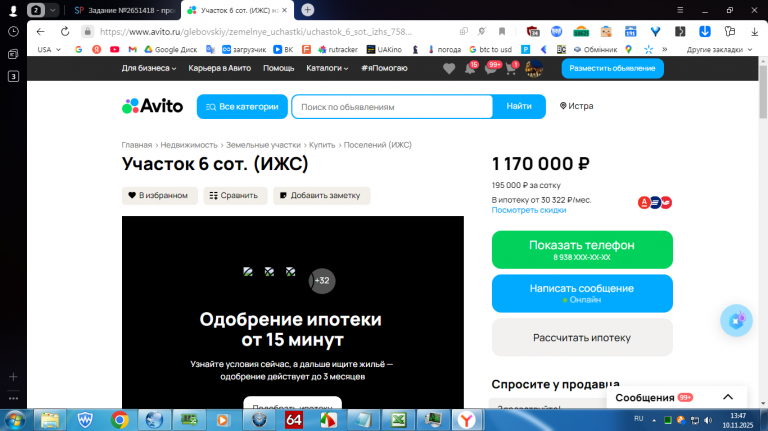Expand the «Для бизнеса» menu
Screen dimensions: 768x431
(x=149, y=68)
